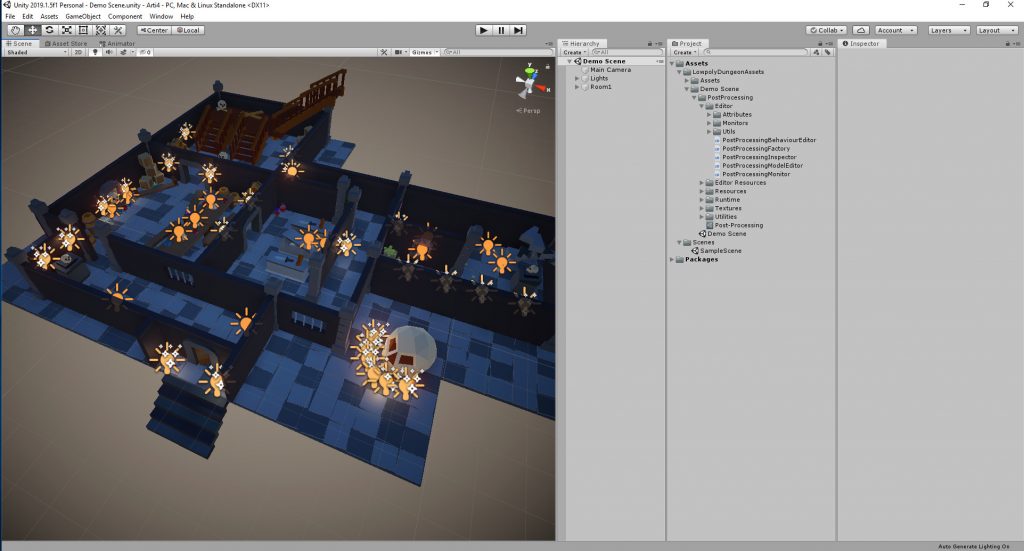This screenshot has height=551, width=1024.
Task: Open the Collab dropdown
Action: click(x=827, y=30)
